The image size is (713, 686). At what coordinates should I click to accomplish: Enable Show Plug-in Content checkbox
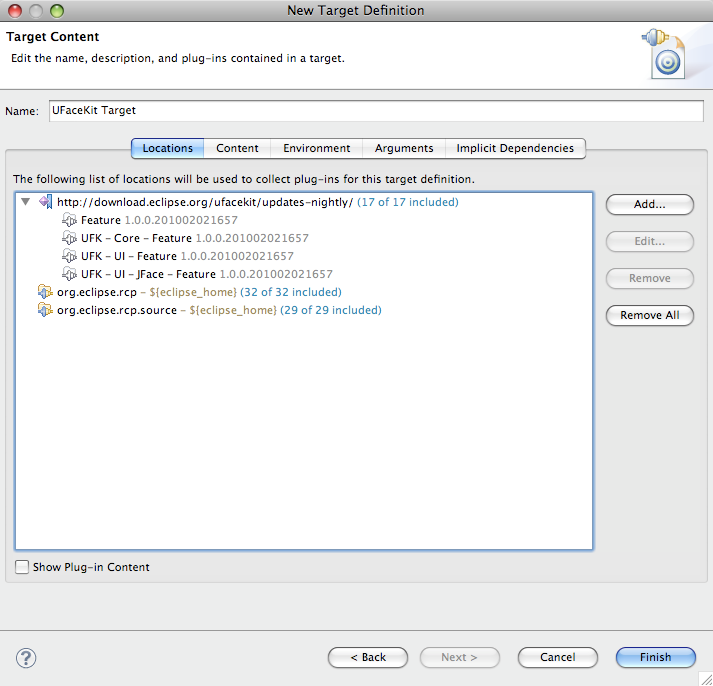23,567
